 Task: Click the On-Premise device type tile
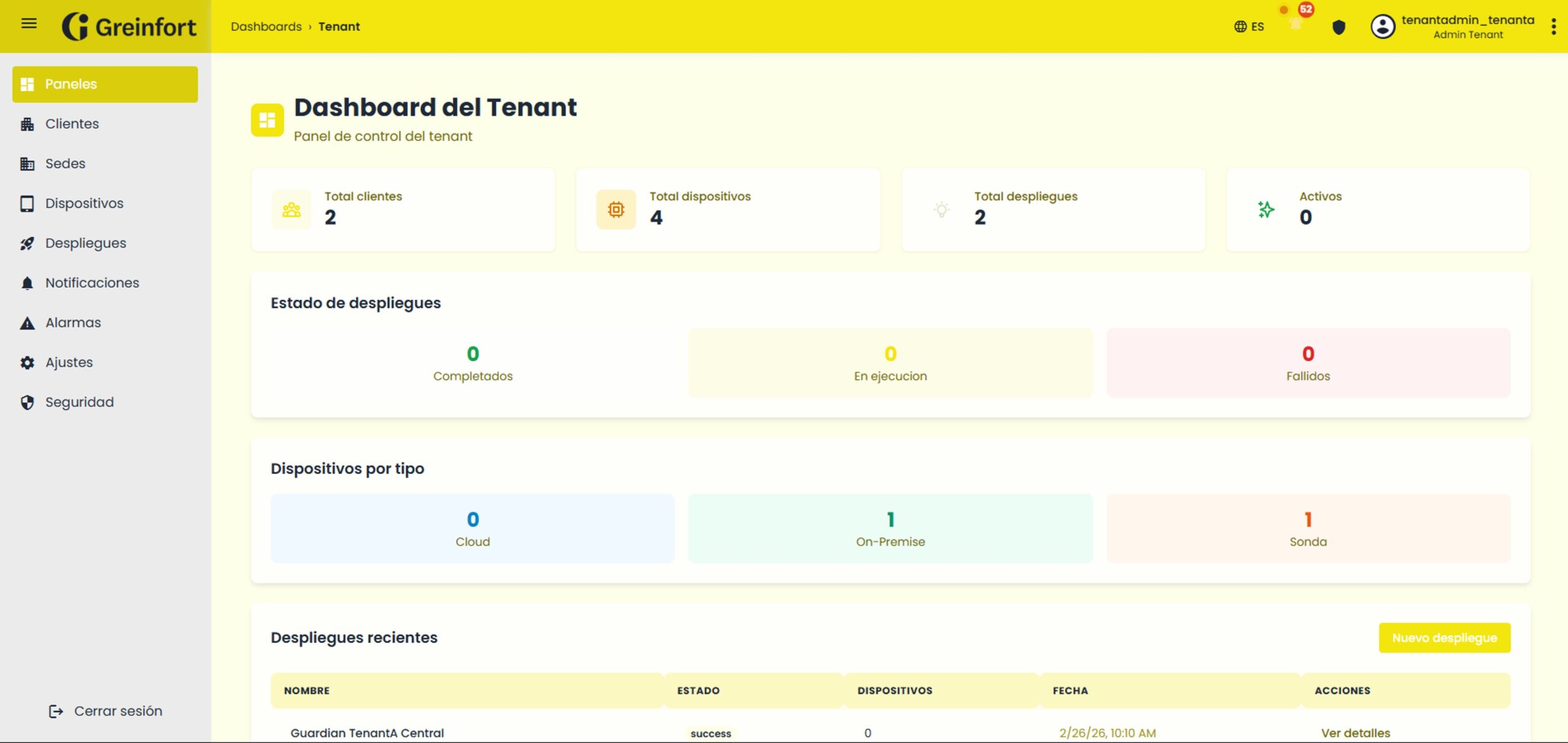coord(891,528)
